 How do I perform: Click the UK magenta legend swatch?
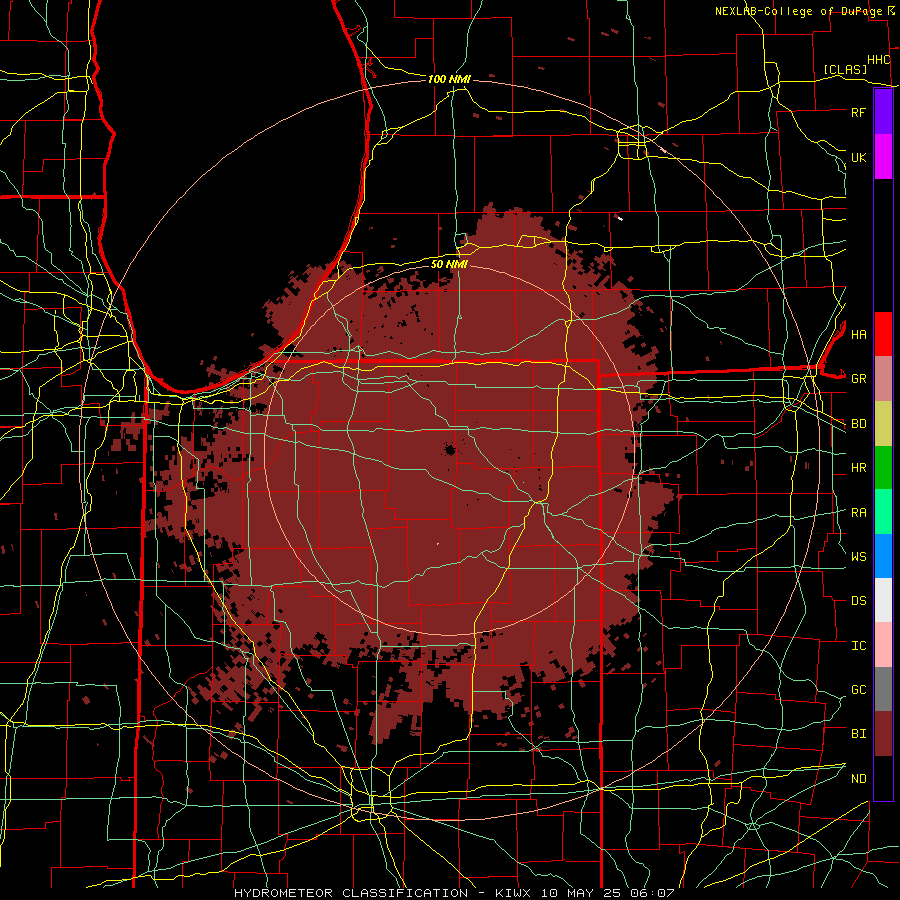pos(883,157)
